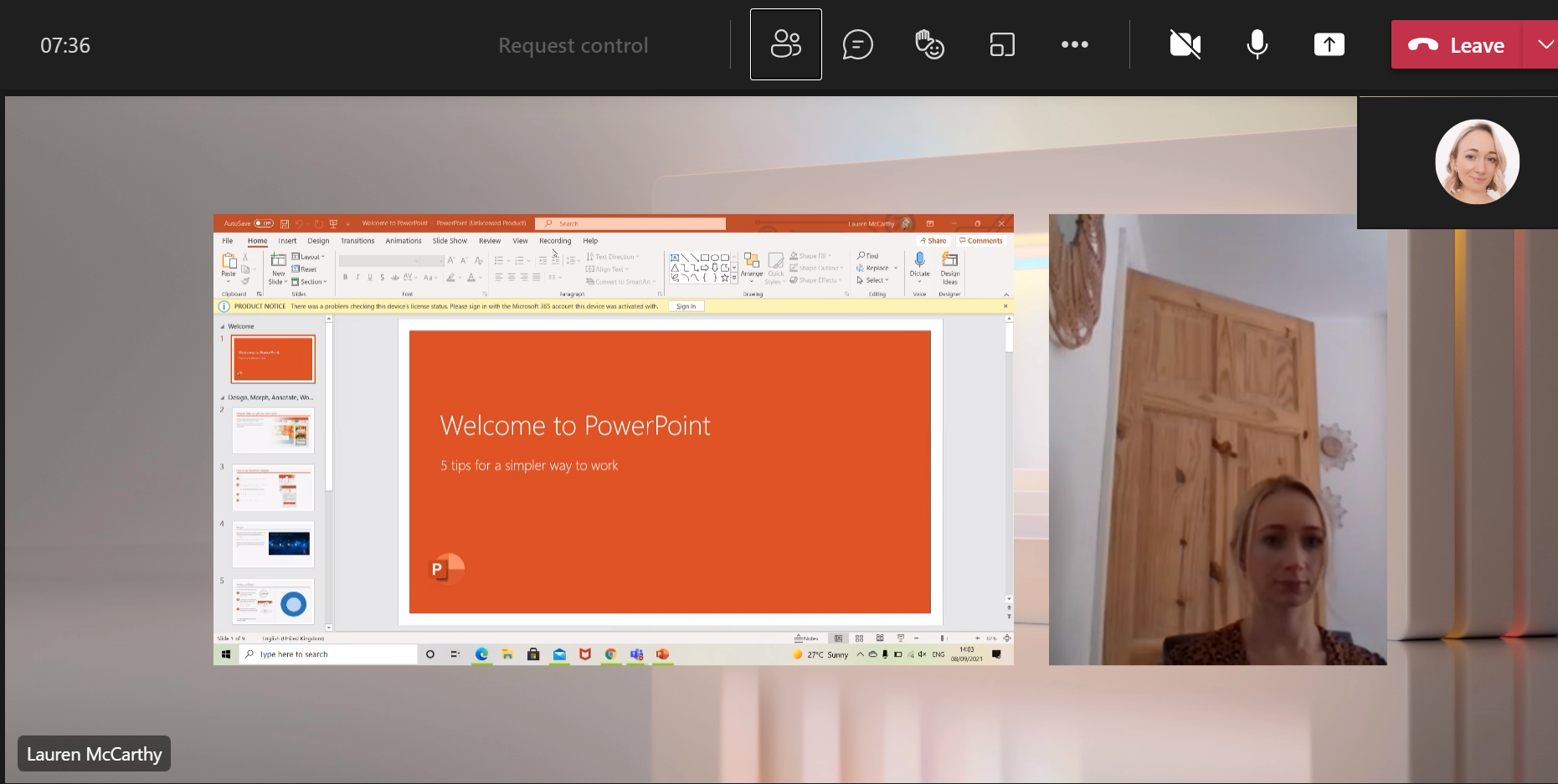Toggle Bold formatting

(345, 277)
